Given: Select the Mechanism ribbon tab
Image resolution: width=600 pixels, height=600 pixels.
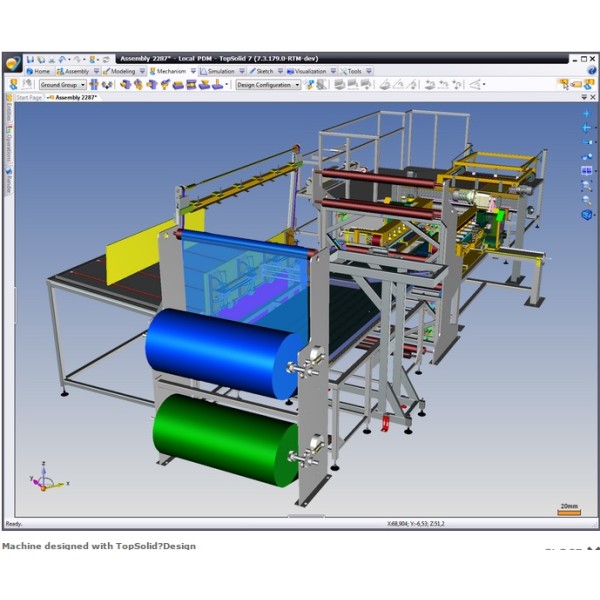Looking at the screenshot, I should point(168,71).
